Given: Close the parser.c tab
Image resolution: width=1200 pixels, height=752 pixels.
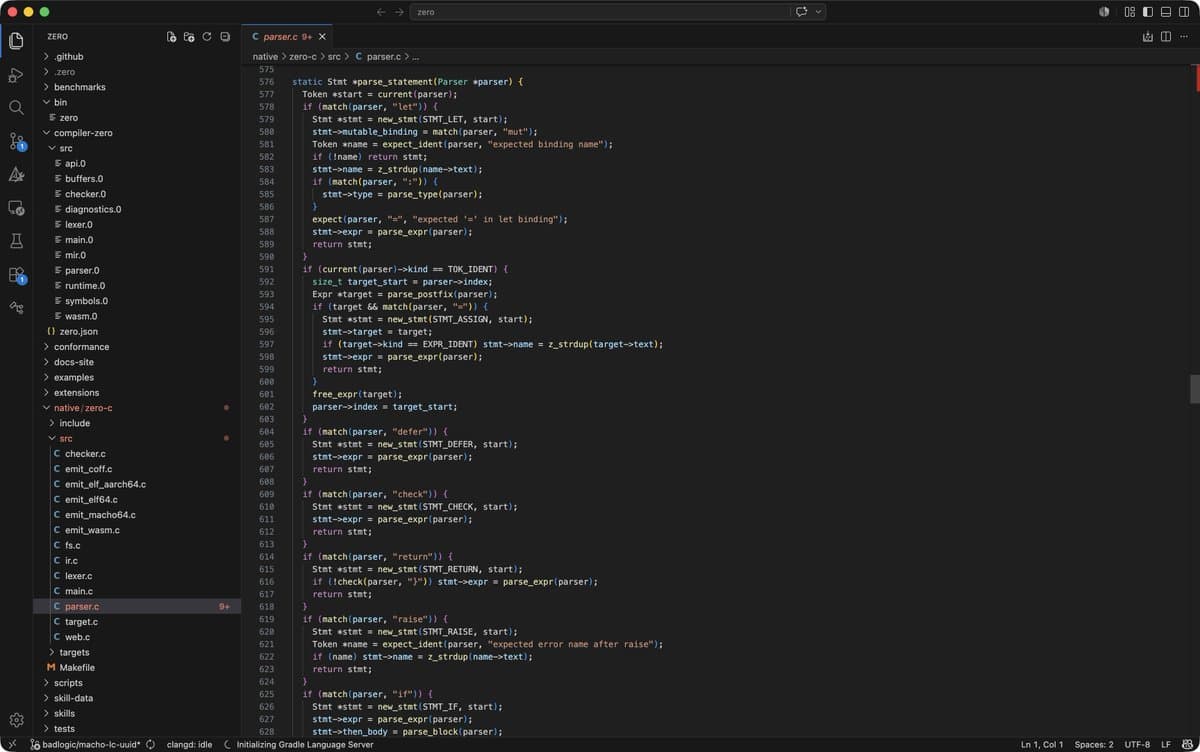Looking at the screenshot, I should pyautogui.click(x=322, y=37).
